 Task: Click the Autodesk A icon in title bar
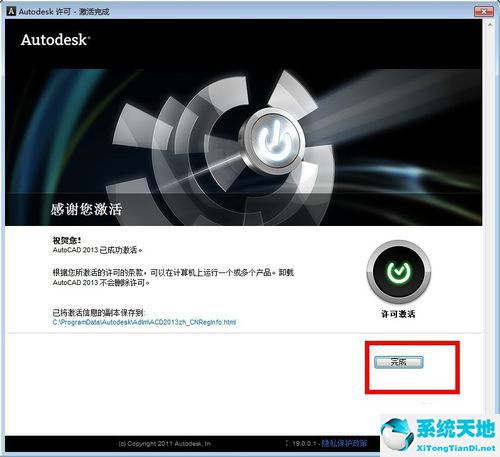coord(11,11)
